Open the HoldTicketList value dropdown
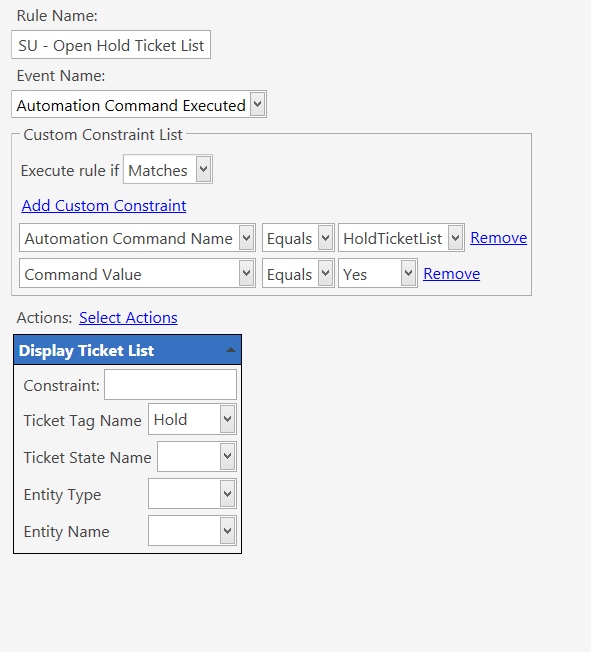 point(401,238)
